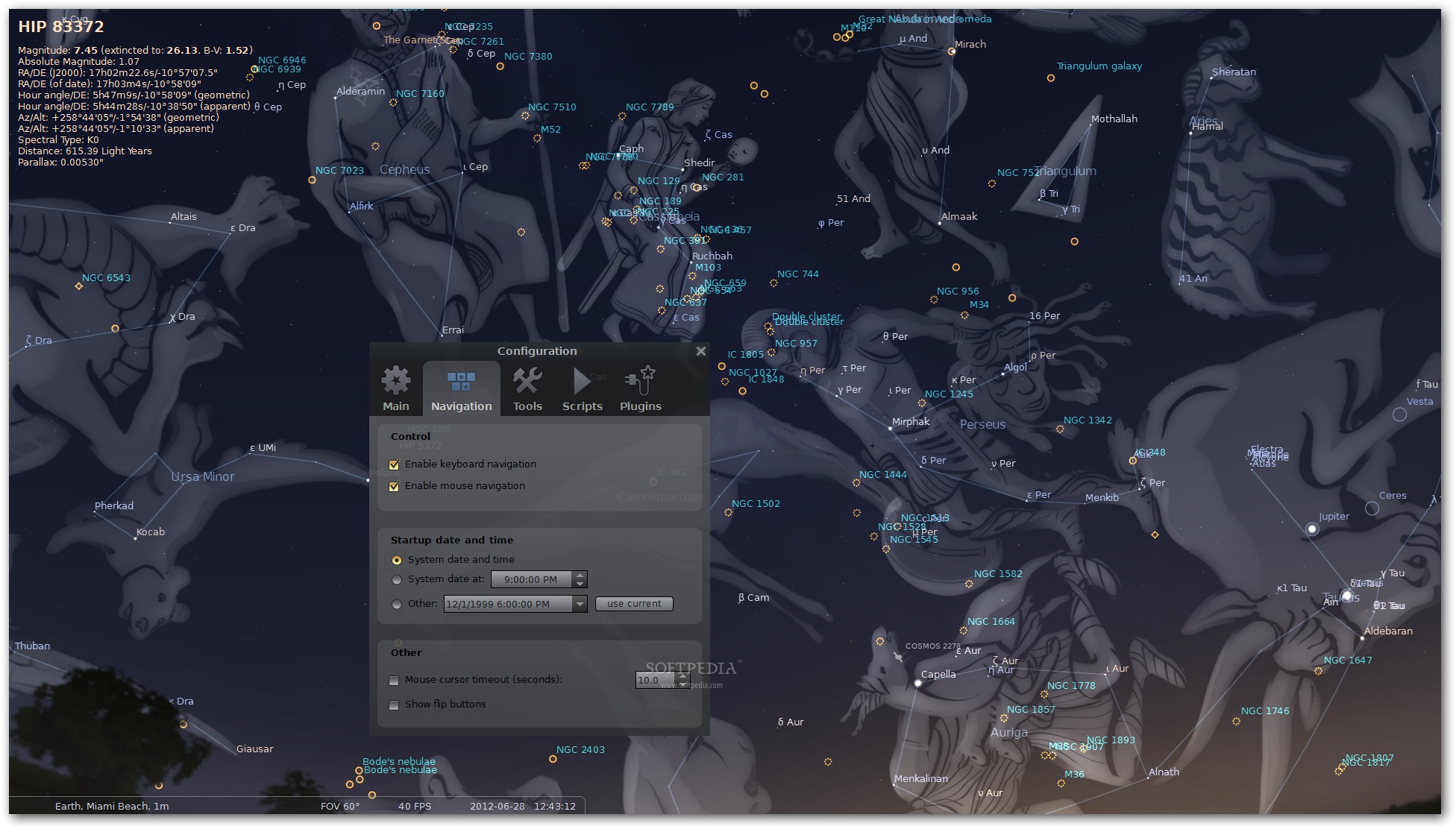Click the 'Mothallah' star label
1456x829 pixels.
[x=1114, y=119]
